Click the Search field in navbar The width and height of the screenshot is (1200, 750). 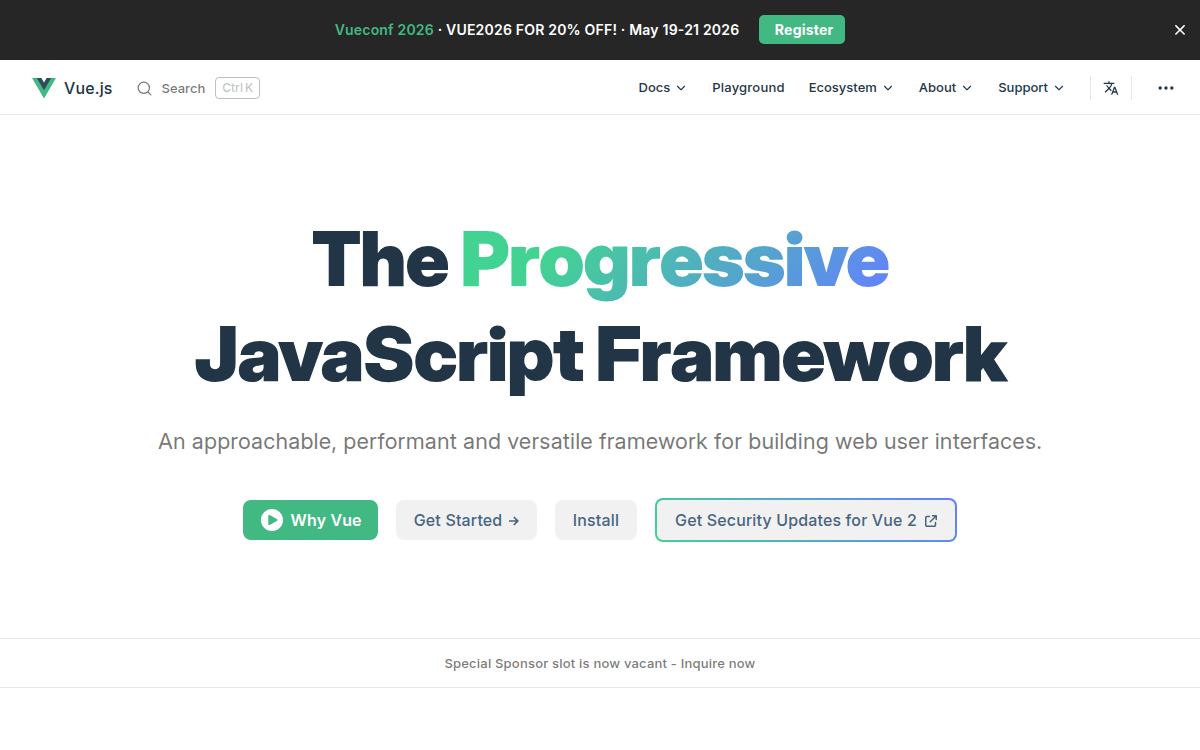pos(198,88)
